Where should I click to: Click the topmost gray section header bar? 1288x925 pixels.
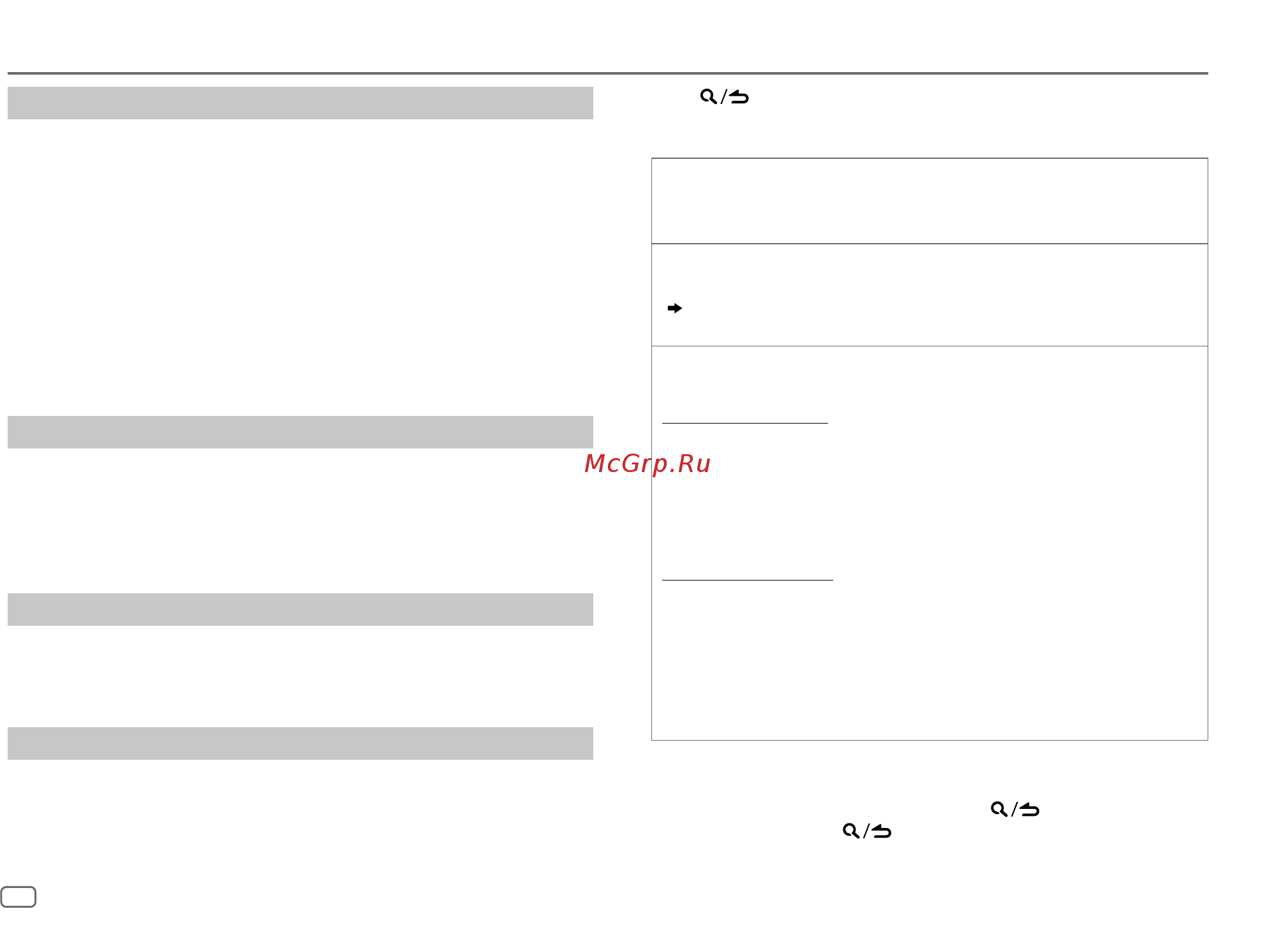coord(300,103)
